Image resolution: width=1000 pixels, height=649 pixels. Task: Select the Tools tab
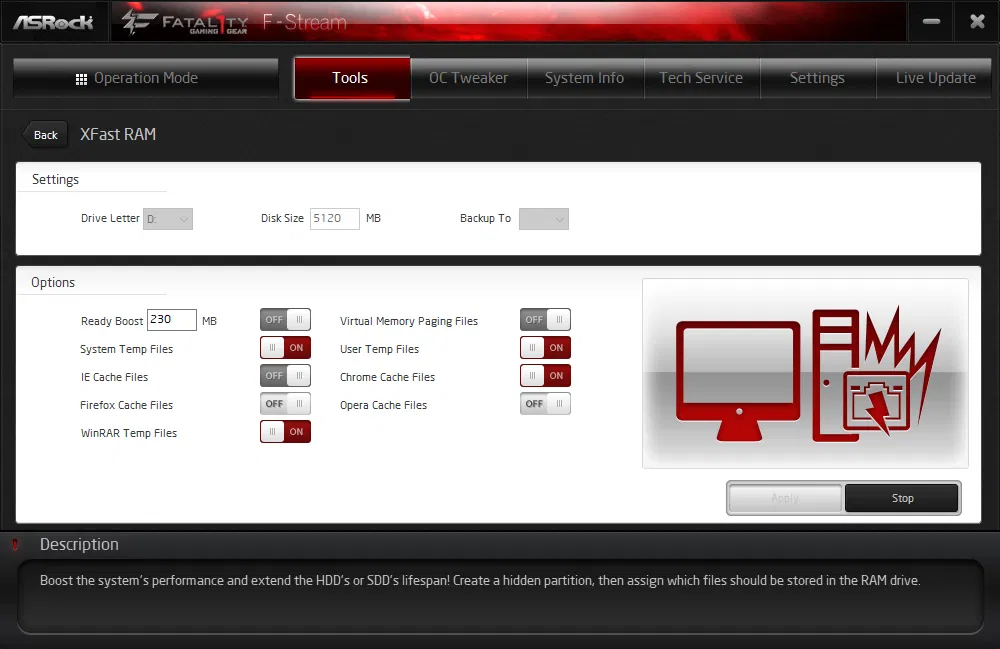click(352, 78)
